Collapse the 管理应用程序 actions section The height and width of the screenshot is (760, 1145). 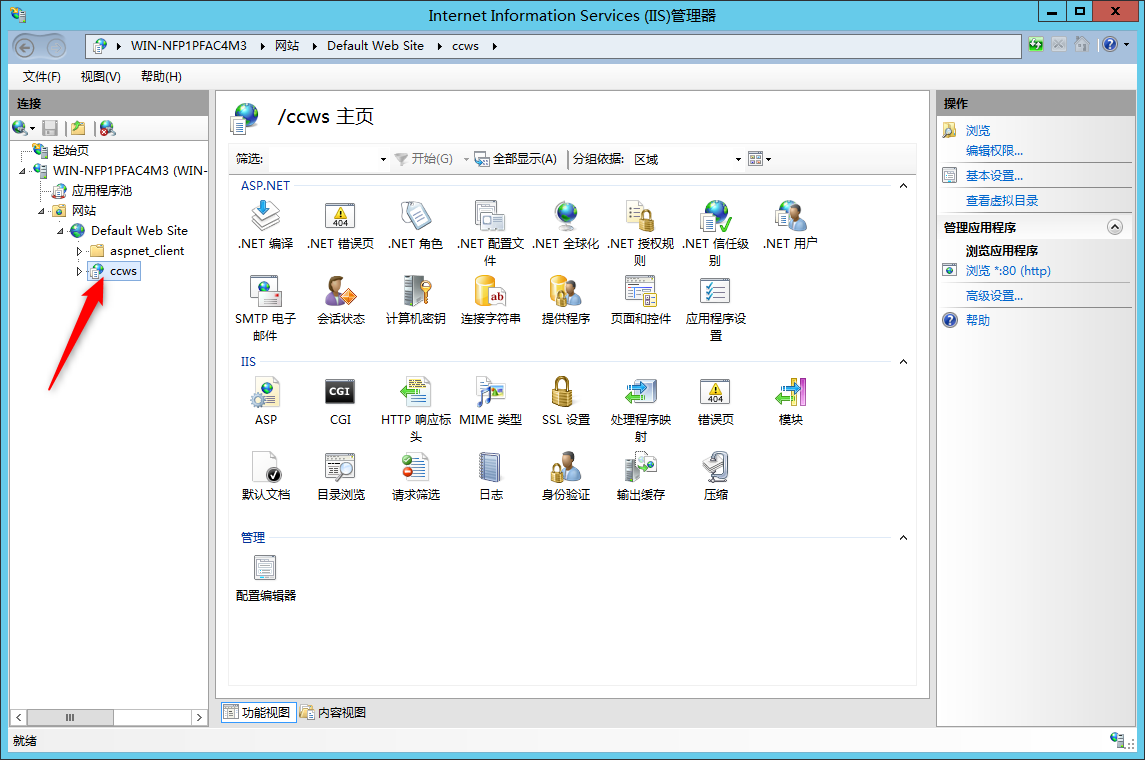point(1114,227)
